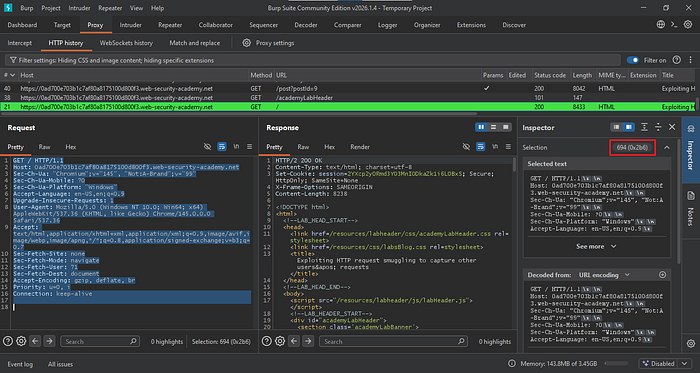The image size is (700, 373).
Task: Open the global globe icon in the tab bar
Action: coord(661,25)
